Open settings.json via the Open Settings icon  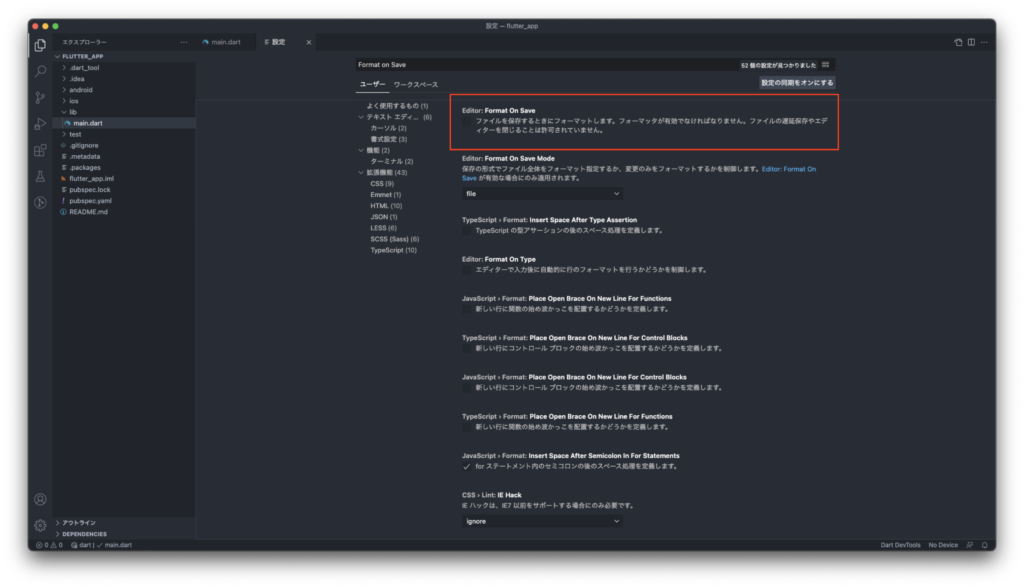(x=958, y=42)
